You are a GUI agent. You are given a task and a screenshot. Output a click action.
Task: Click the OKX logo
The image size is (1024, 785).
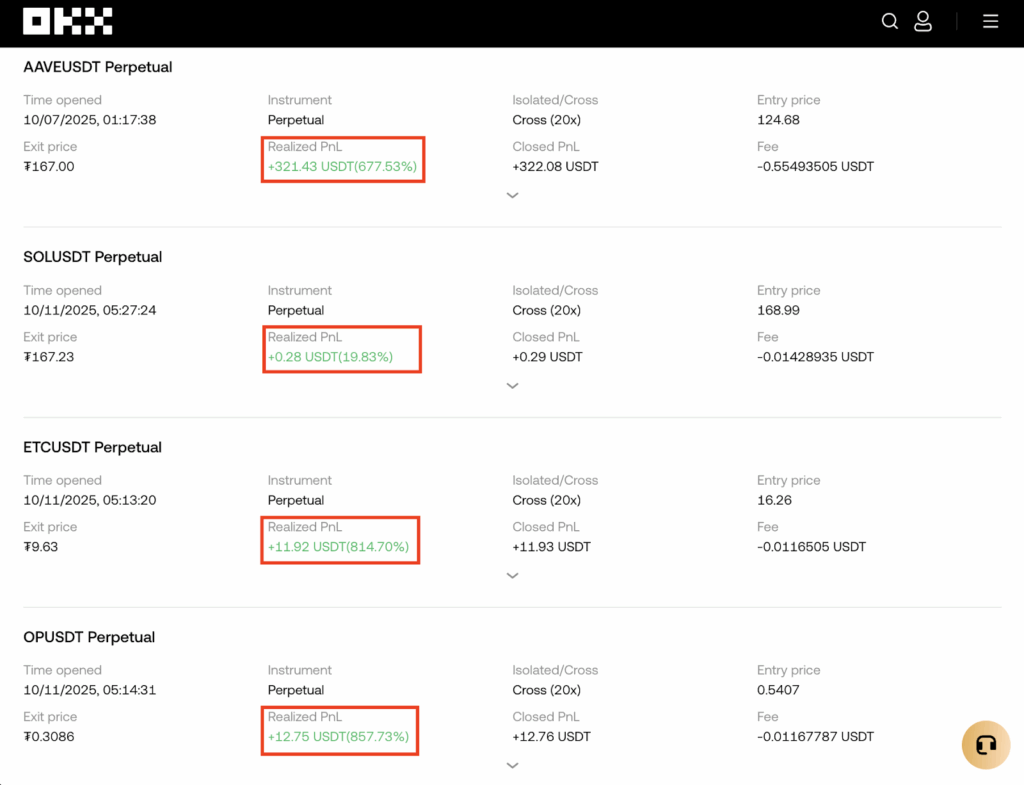click(67, 21)
